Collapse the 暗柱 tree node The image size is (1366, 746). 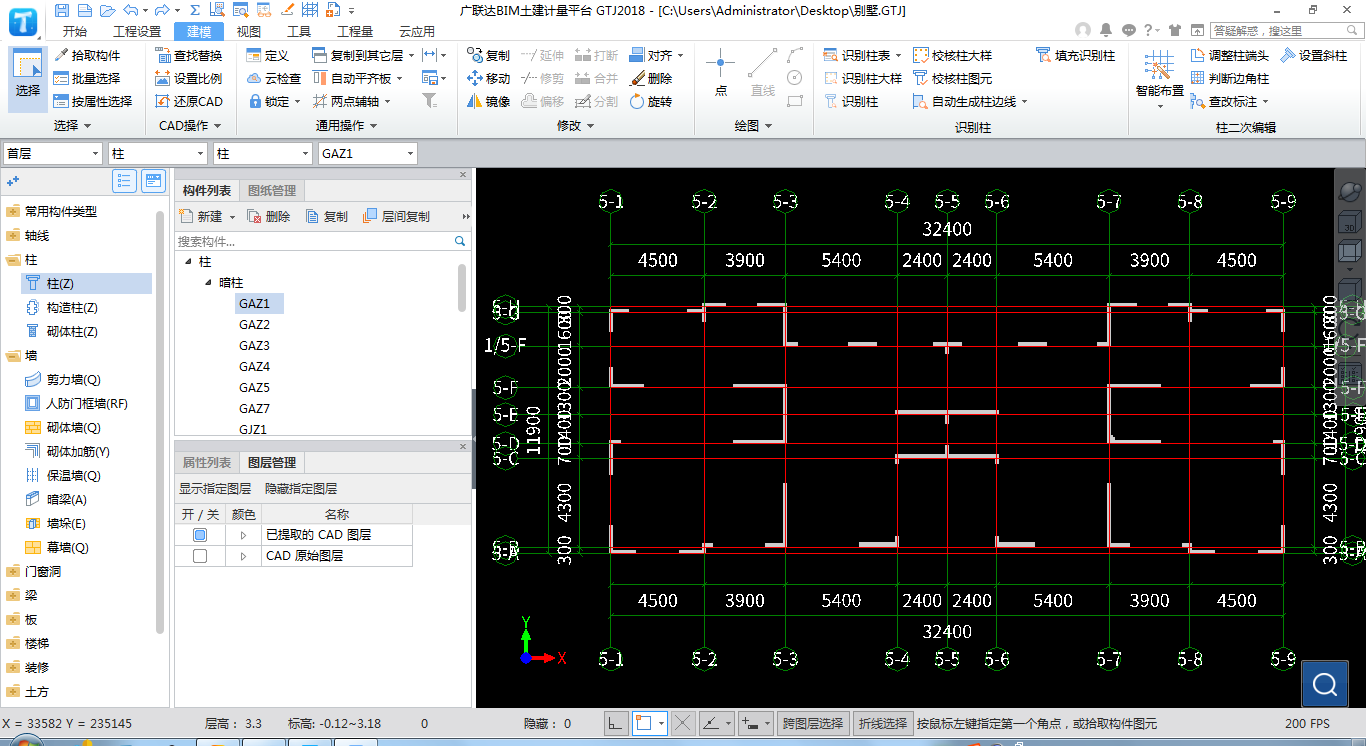click(x=208, y=283)
